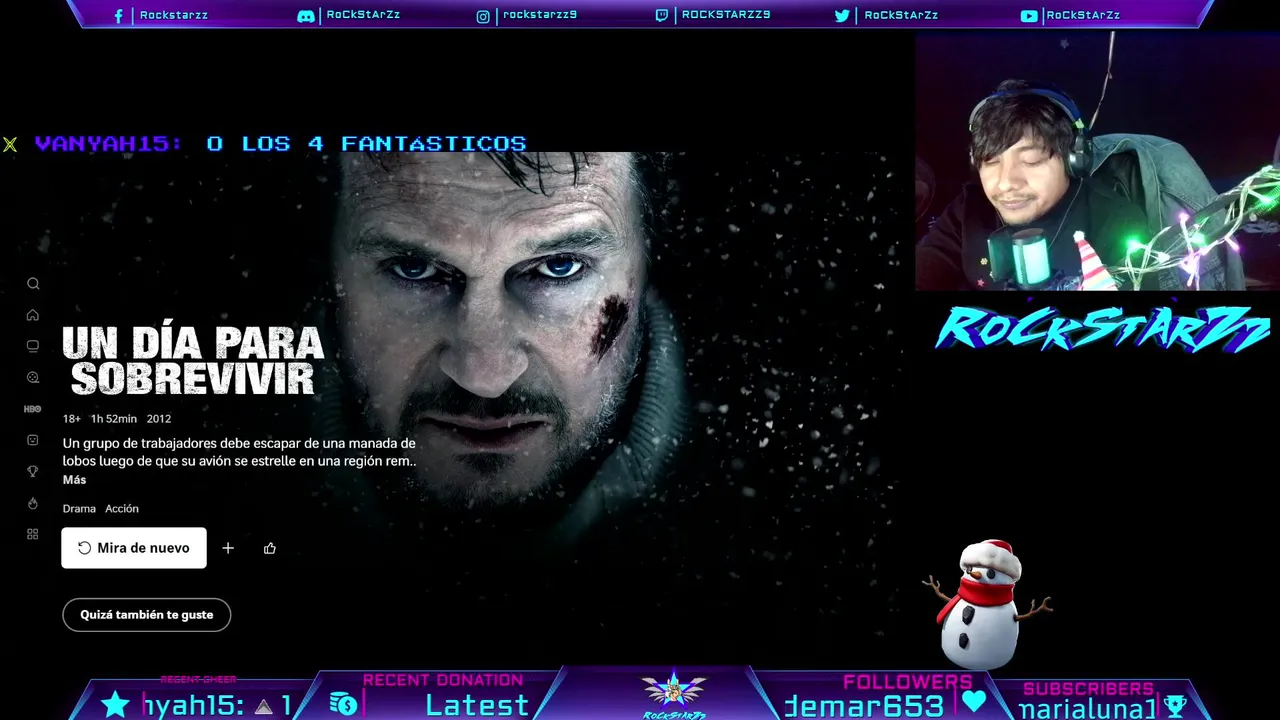Click the movie synopsis paragraph
1280x720 pixels.
tap(239, 452)
